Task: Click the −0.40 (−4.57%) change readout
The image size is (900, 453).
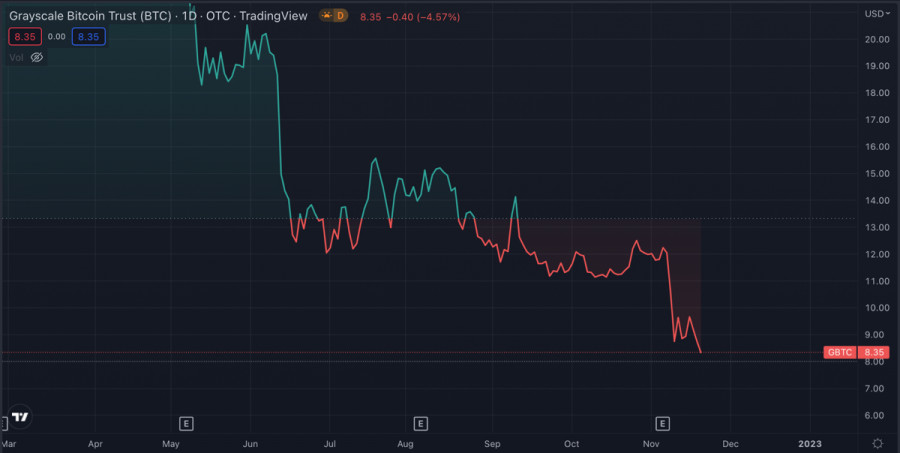Action: (x=423, y=17)
